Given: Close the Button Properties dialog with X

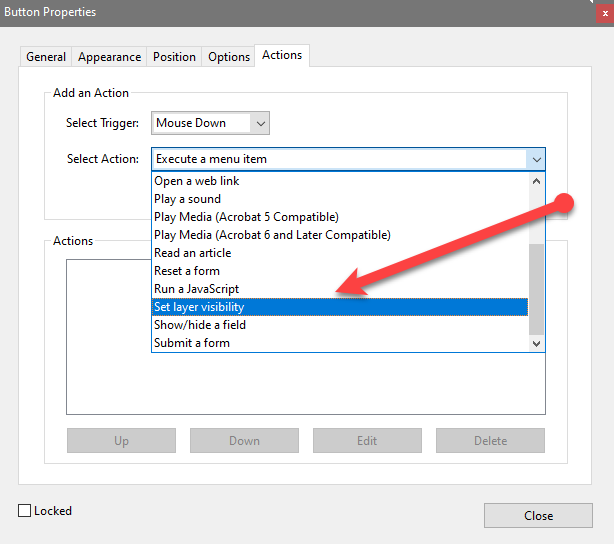Looking at the screenshot, I should (605, 14).
